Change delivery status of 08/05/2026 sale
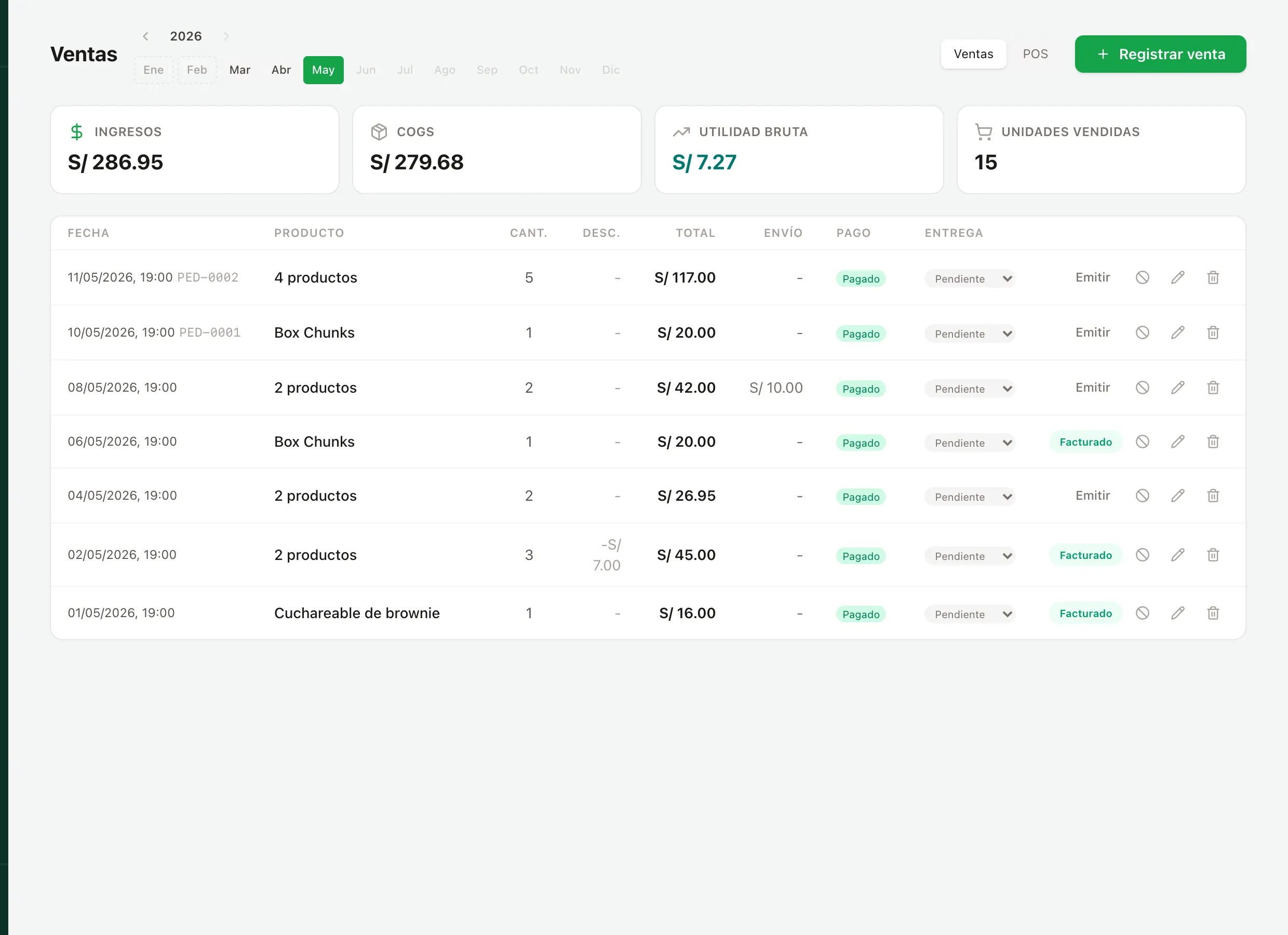 click(970, 389)
